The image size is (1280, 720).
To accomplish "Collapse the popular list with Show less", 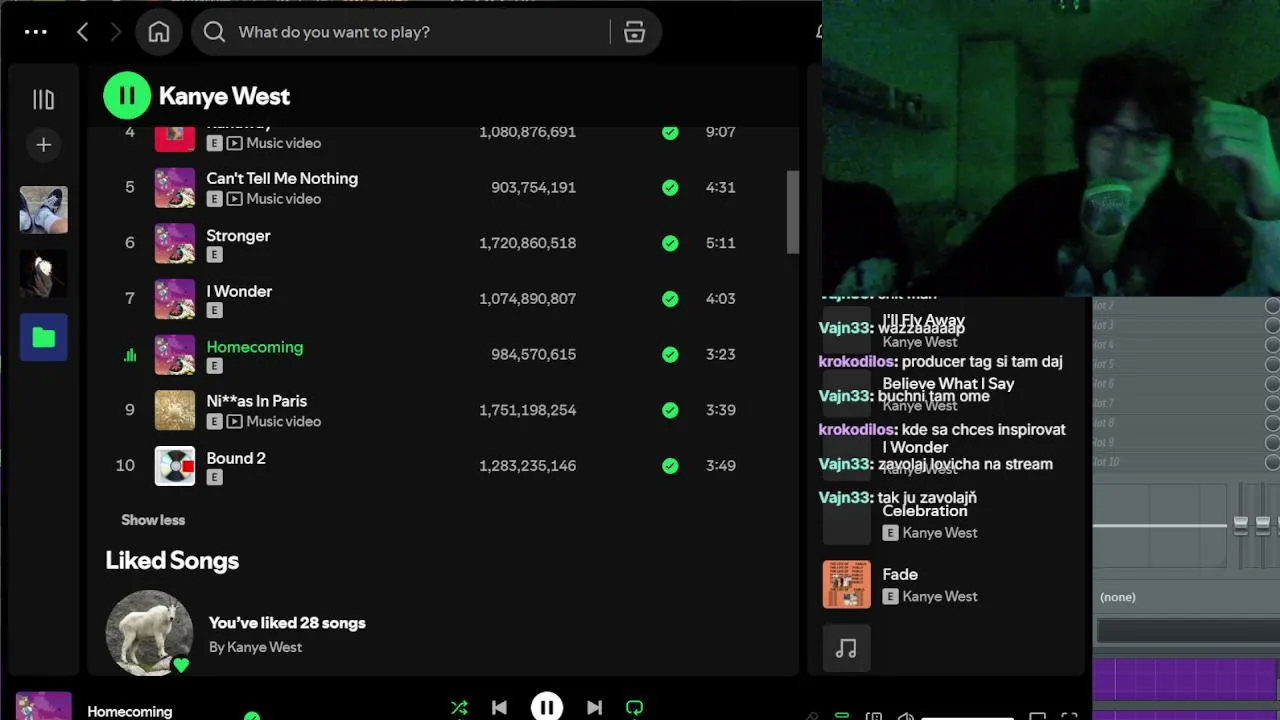I will click(x=153, y=520).
